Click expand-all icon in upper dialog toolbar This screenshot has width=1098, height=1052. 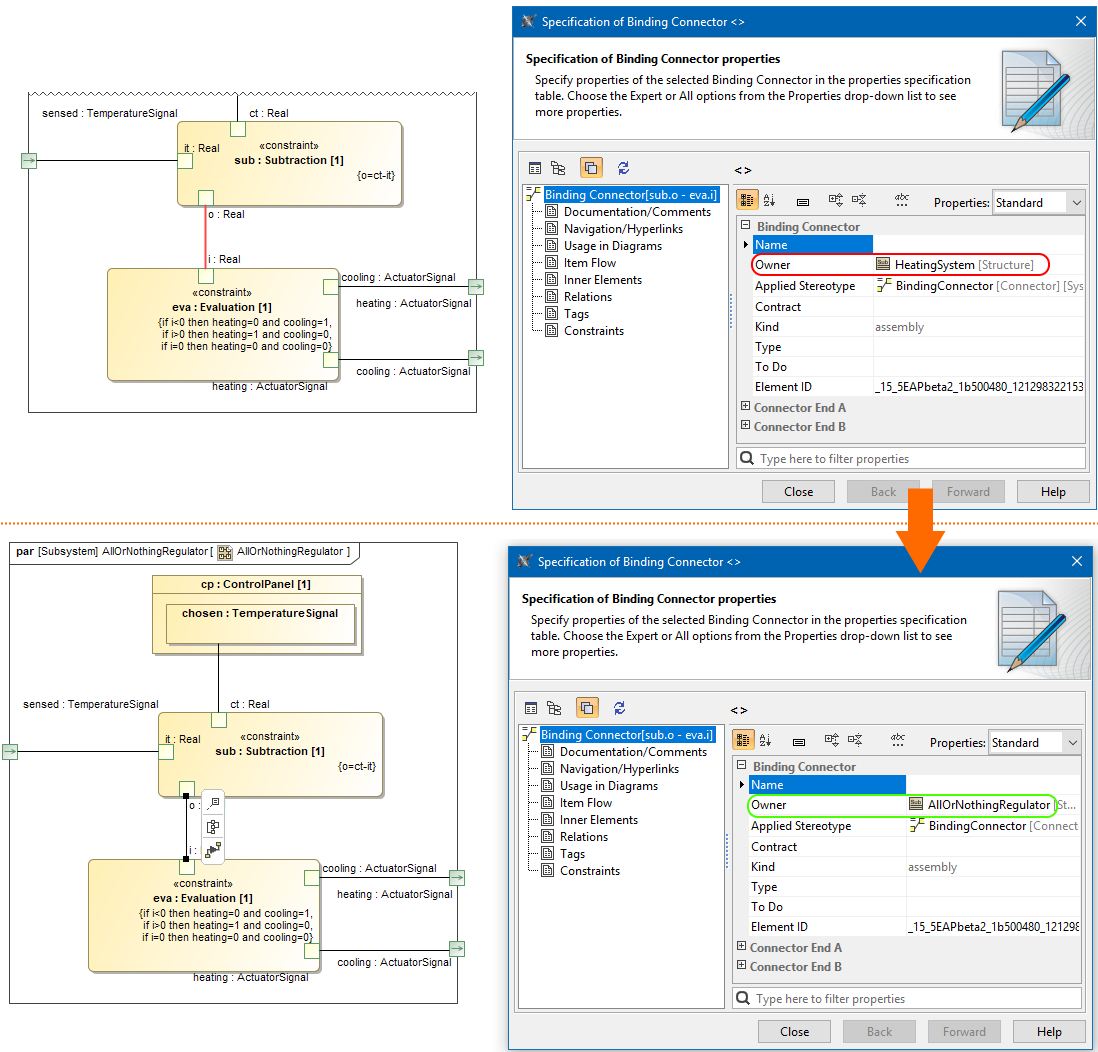(835, 200)
